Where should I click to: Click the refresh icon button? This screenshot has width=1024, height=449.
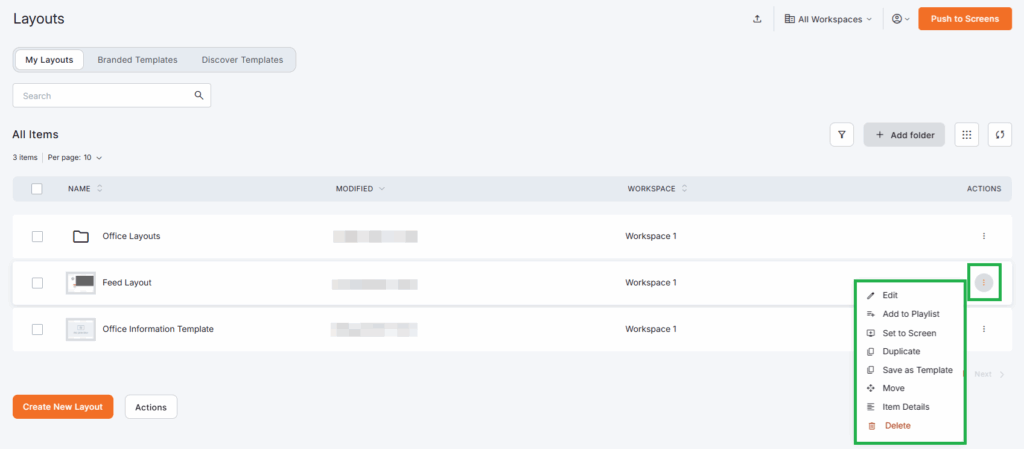999,135
